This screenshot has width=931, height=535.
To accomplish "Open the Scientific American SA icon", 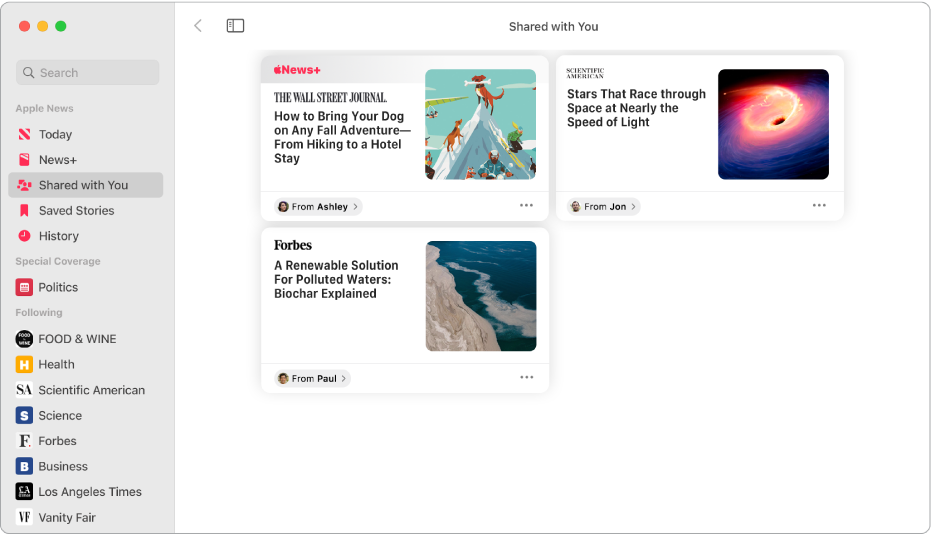I will click(24, 390).
